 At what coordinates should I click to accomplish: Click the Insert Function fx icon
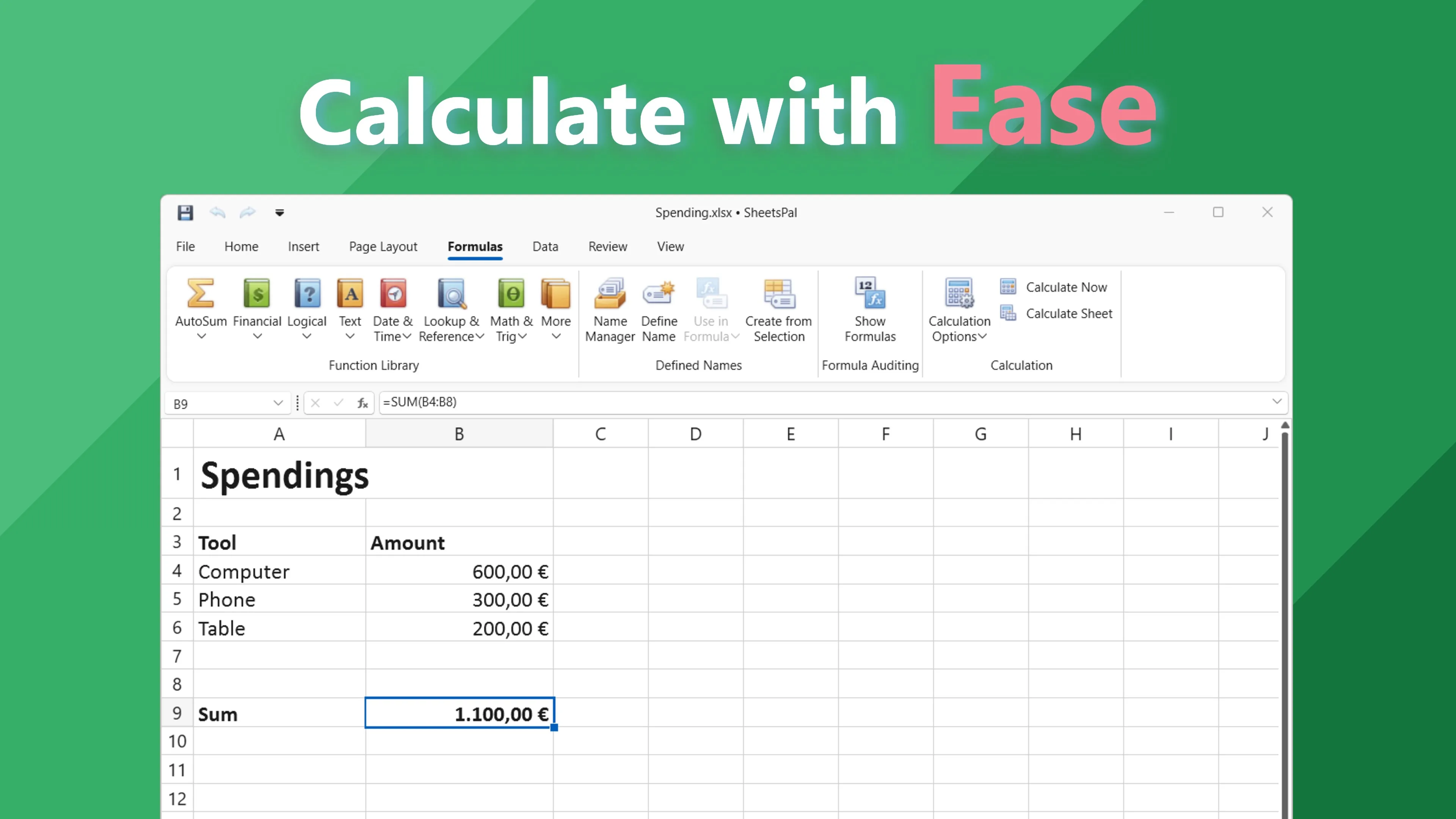pos(362,403)
